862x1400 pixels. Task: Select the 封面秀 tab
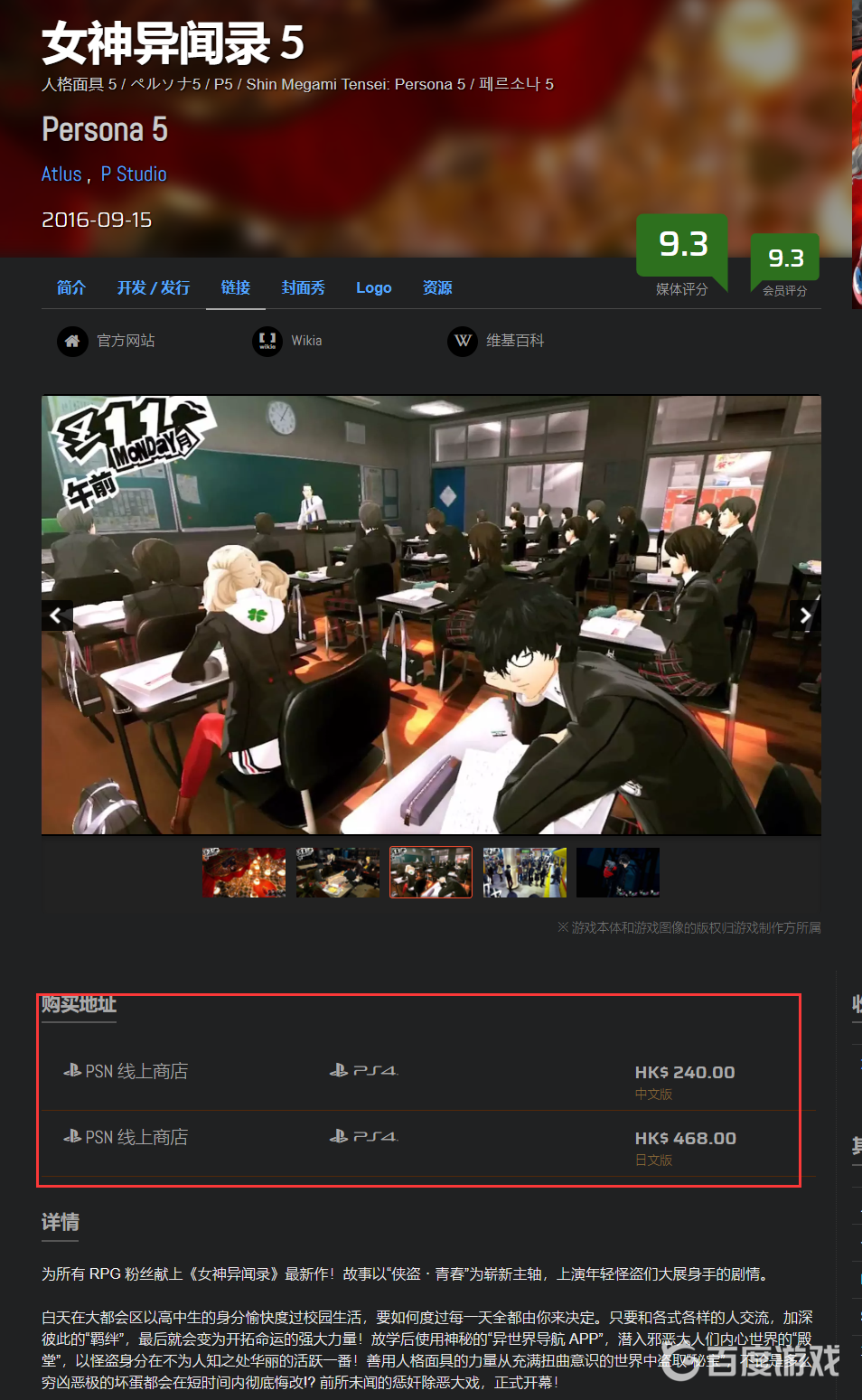coord(303,287)
